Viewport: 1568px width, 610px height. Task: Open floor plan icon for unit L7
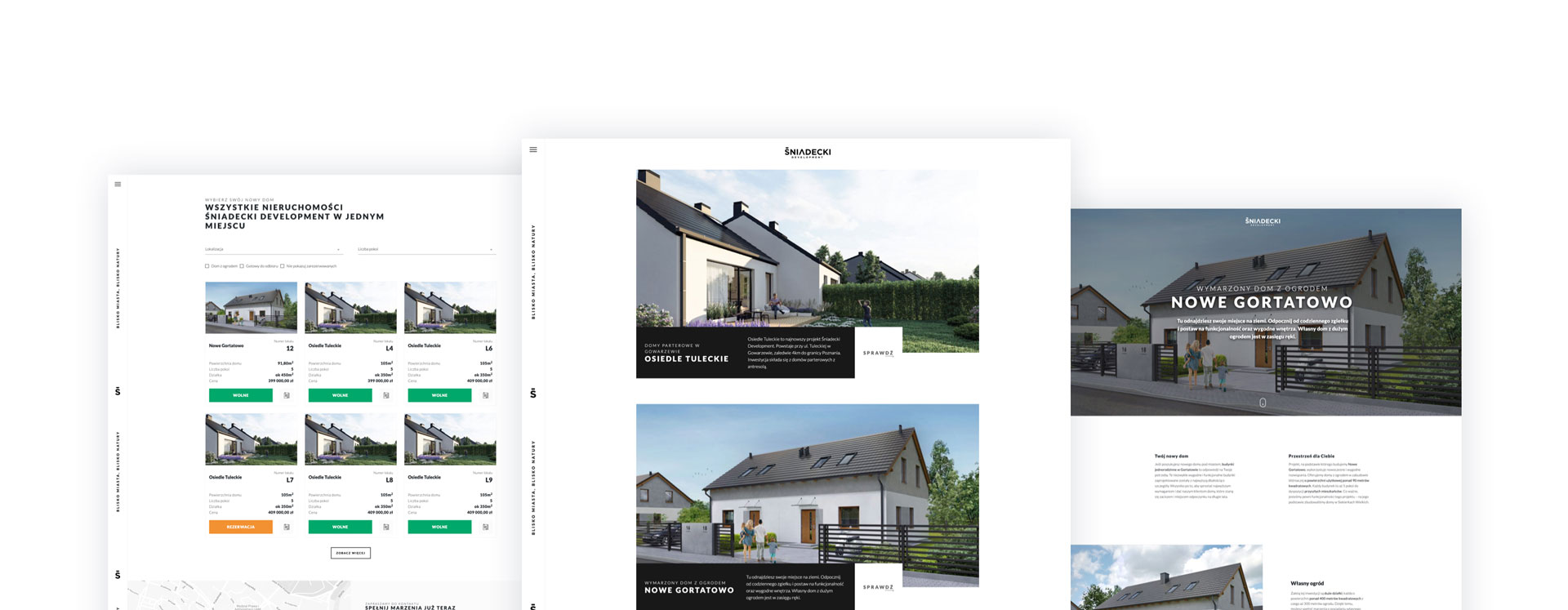287,527
